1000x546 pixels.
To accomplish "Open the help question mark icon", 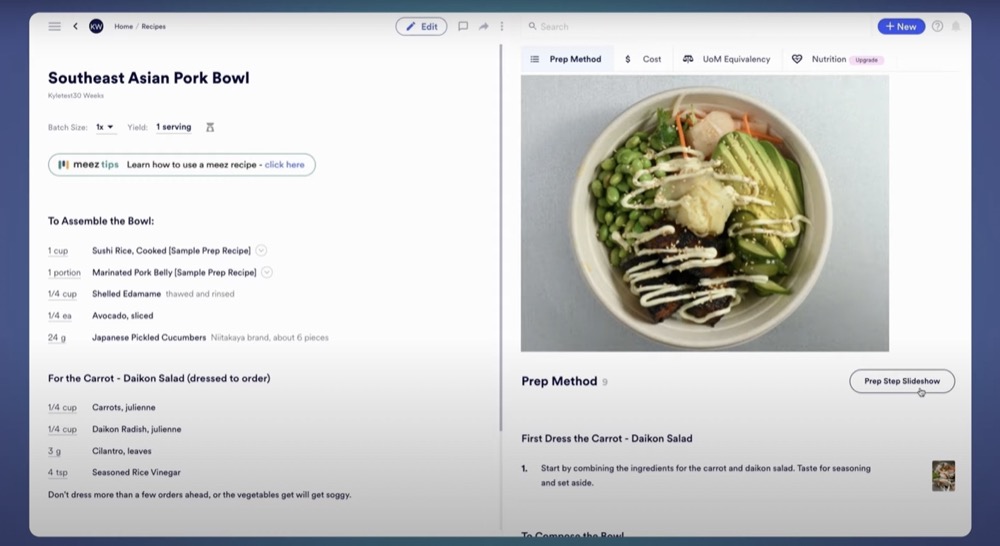I will pos(937,26).
